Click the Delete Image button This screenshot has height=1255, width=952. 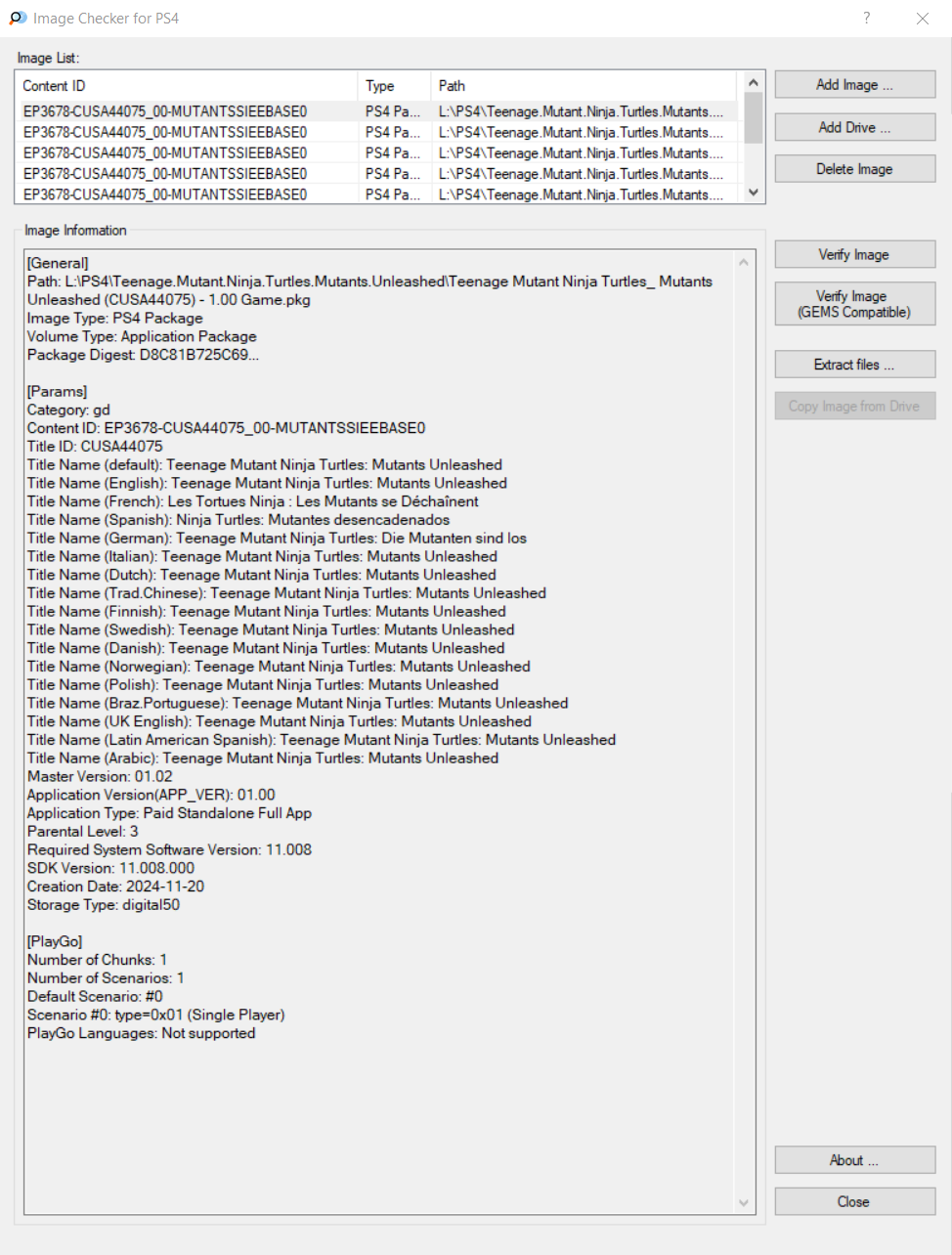pyautogui.click(x=855, y=169)
